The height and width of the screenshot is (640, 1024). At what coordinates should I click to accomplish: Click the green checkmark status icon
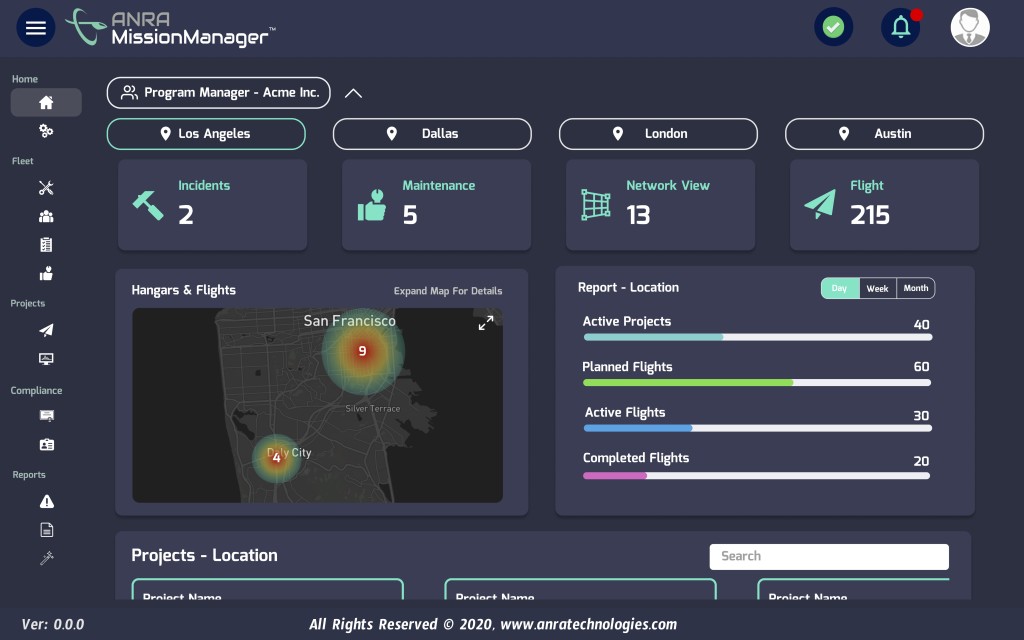(833, 27)
